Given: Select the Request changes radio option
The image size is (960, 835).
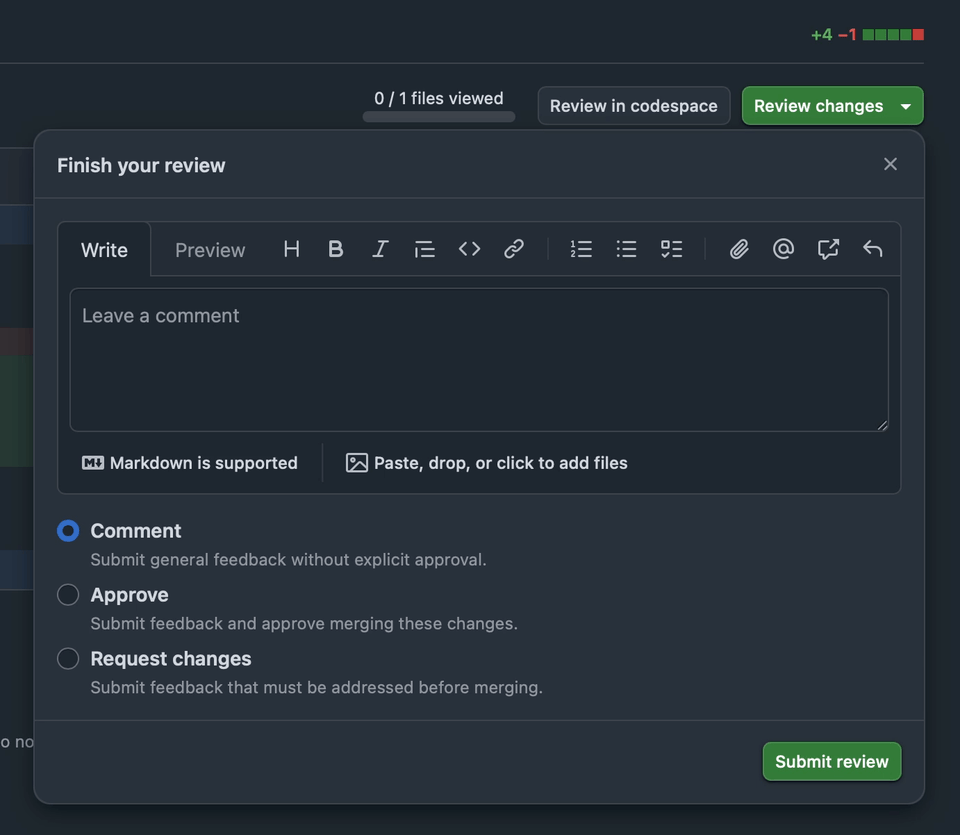Looking at the screenshot, I should [x=68, y=659].
